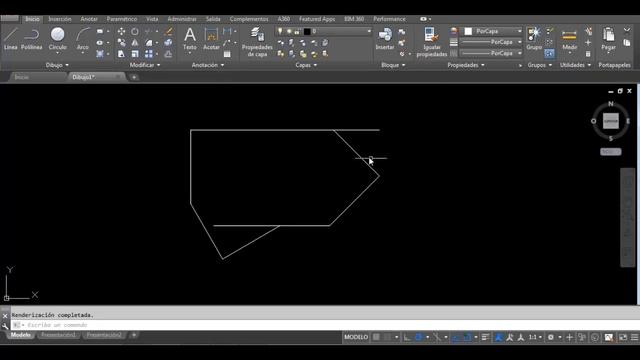640x360 pixels.
Task: Open the Administrar ribbon tab
Action: click(x=182, y=19)
